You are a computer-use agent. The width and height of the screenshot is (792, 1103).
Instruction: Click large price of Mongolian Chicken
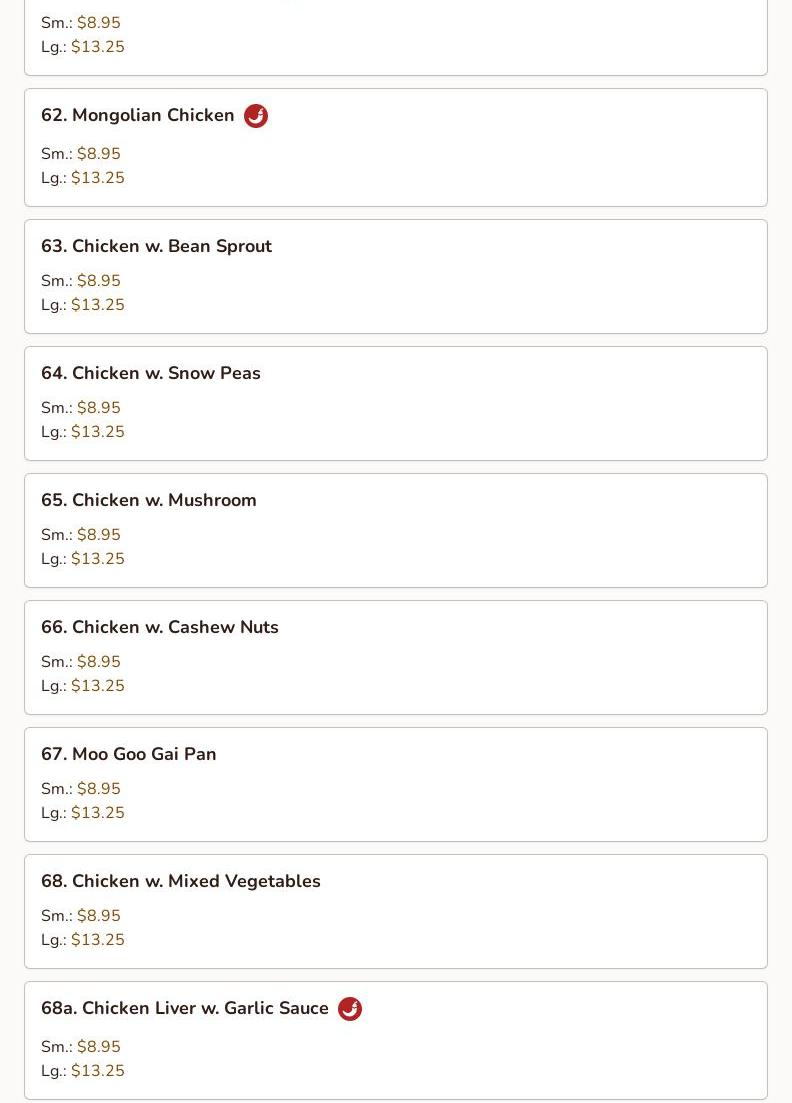point(97,178)
